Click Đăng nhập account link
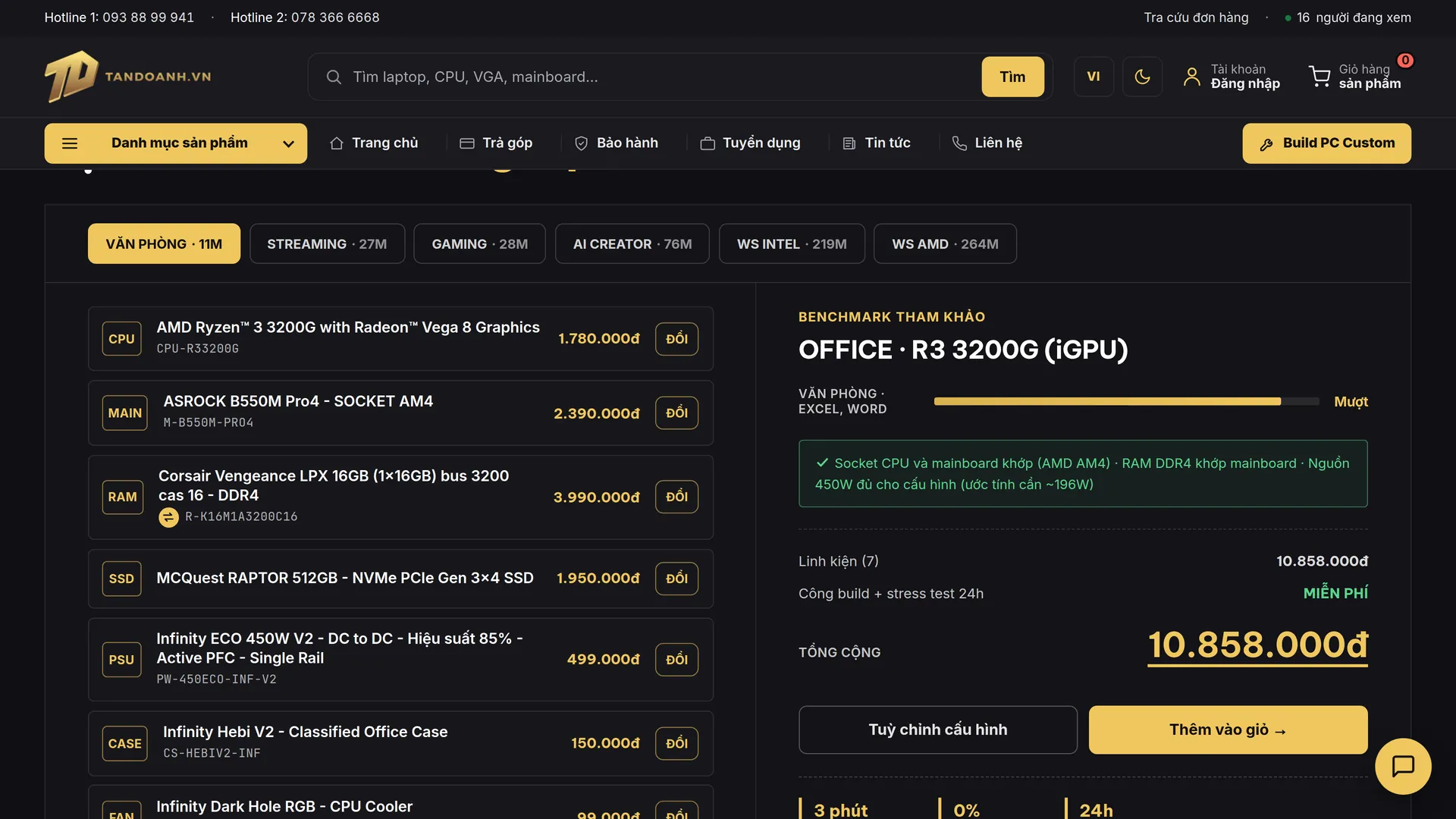This screenshot has width=1456, height=819. pyautogui.click(x=1245, y=83)
